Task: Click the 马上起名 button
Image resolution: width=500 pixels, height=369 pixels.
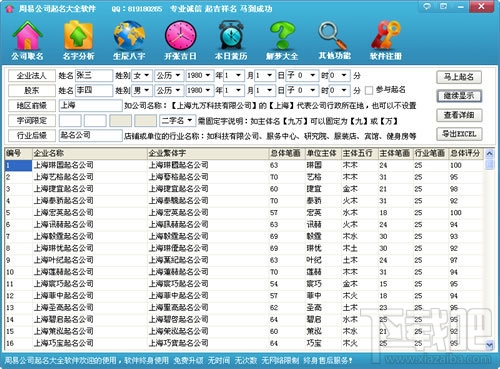Action: pos(459,77)
